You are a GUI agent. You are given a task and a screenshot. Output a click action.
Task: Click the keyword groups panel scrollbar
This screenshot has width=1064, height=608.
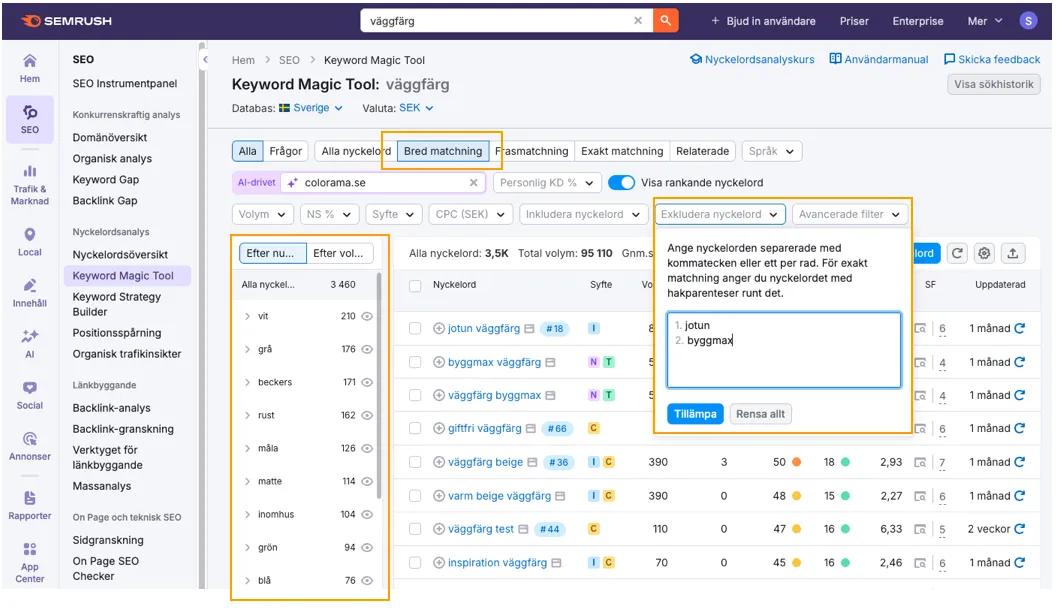click(379, 387)
